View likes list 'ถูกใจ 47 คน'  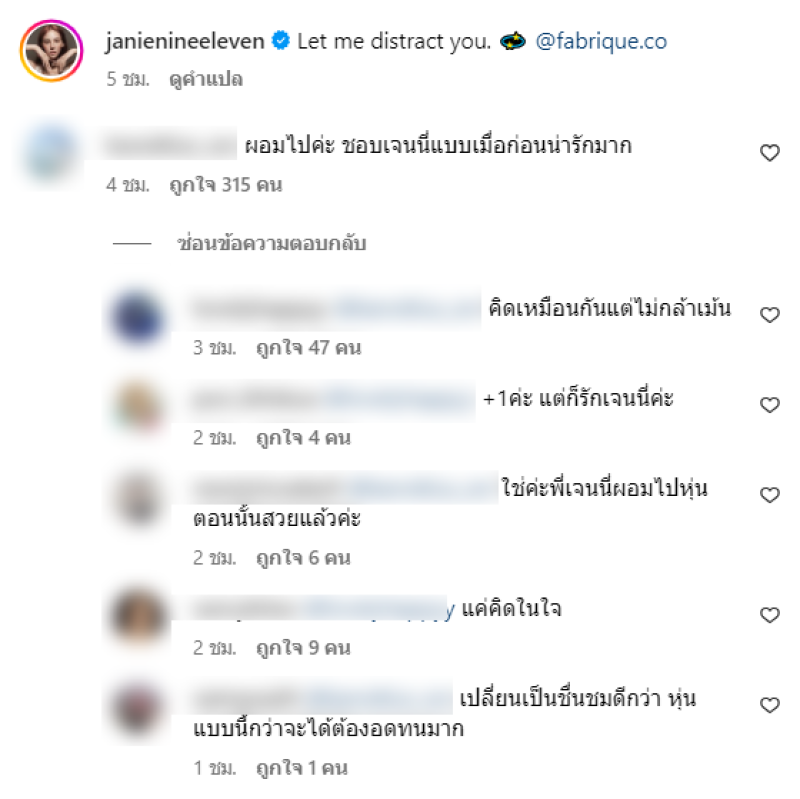coord(309,348)
